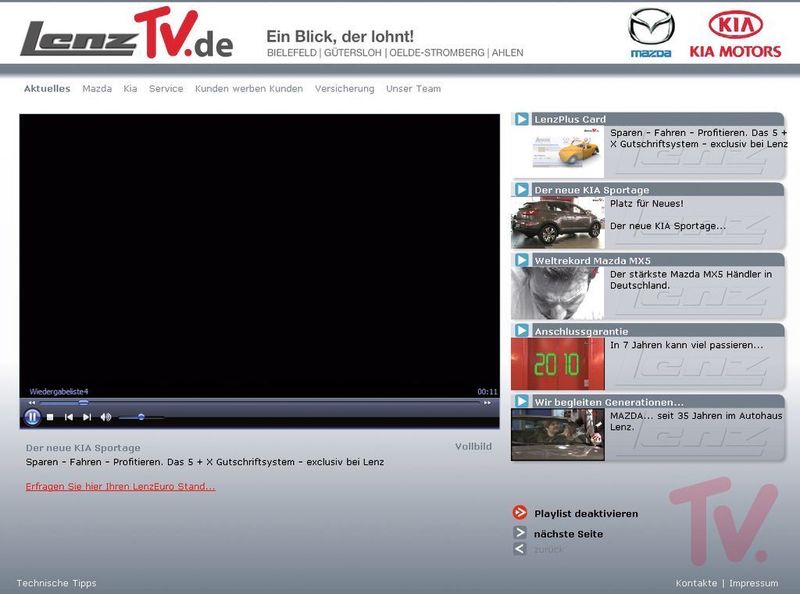Click Erfragen Sie hier Ihren LenzEuro Stand link

click(x=120, y=486)
